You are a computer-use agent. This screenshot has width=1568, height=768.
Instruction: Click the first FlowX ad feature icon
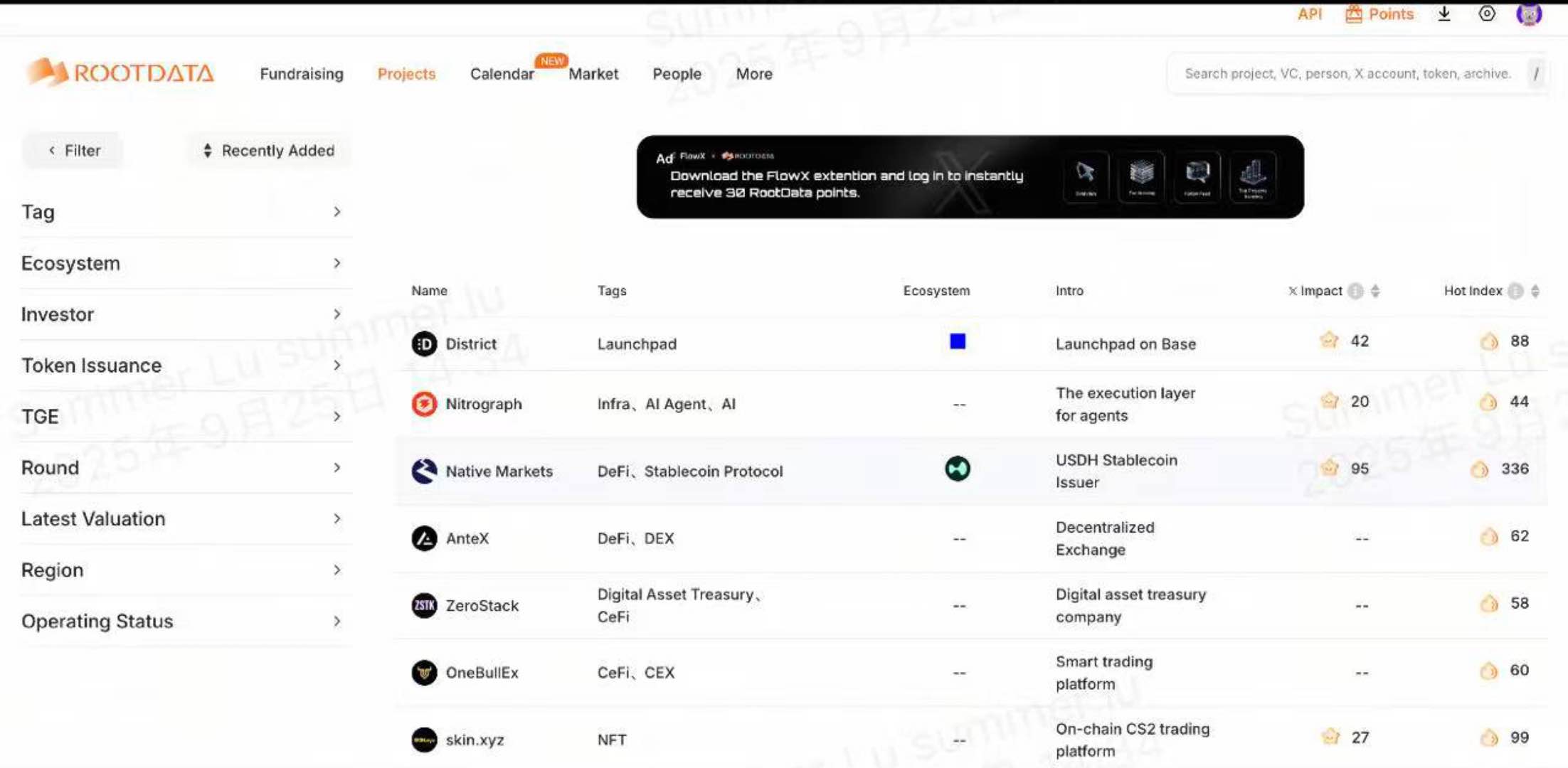pos(1086,176)
